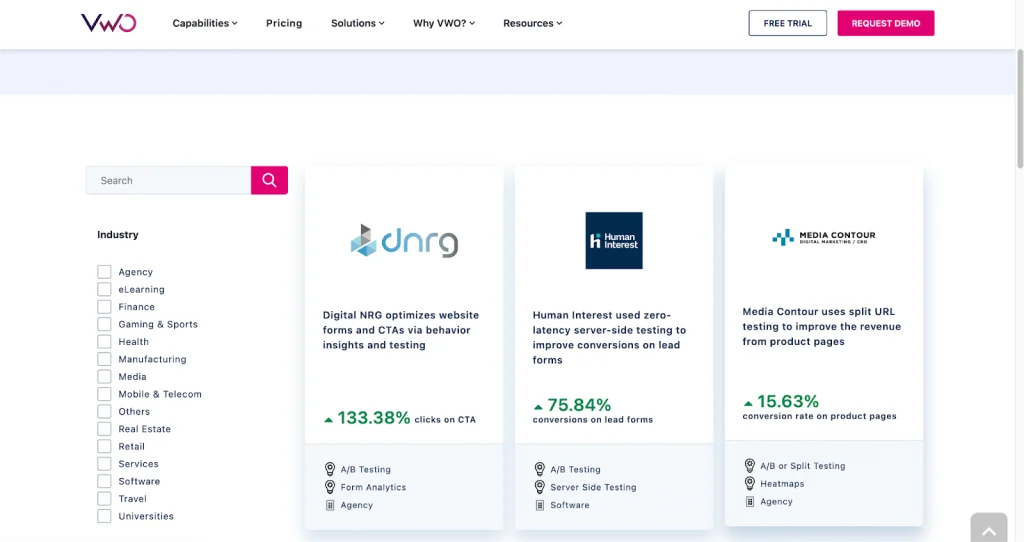Click the 75.84% conversions stat
This screenshot has height=542, width=1024.
tap(592, 411)
